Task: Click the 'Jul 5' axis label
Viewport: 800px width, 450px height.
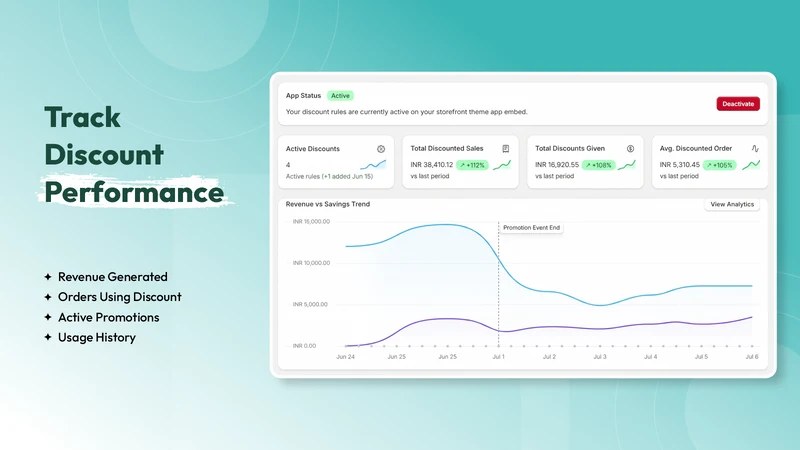Action: [702, 357]
